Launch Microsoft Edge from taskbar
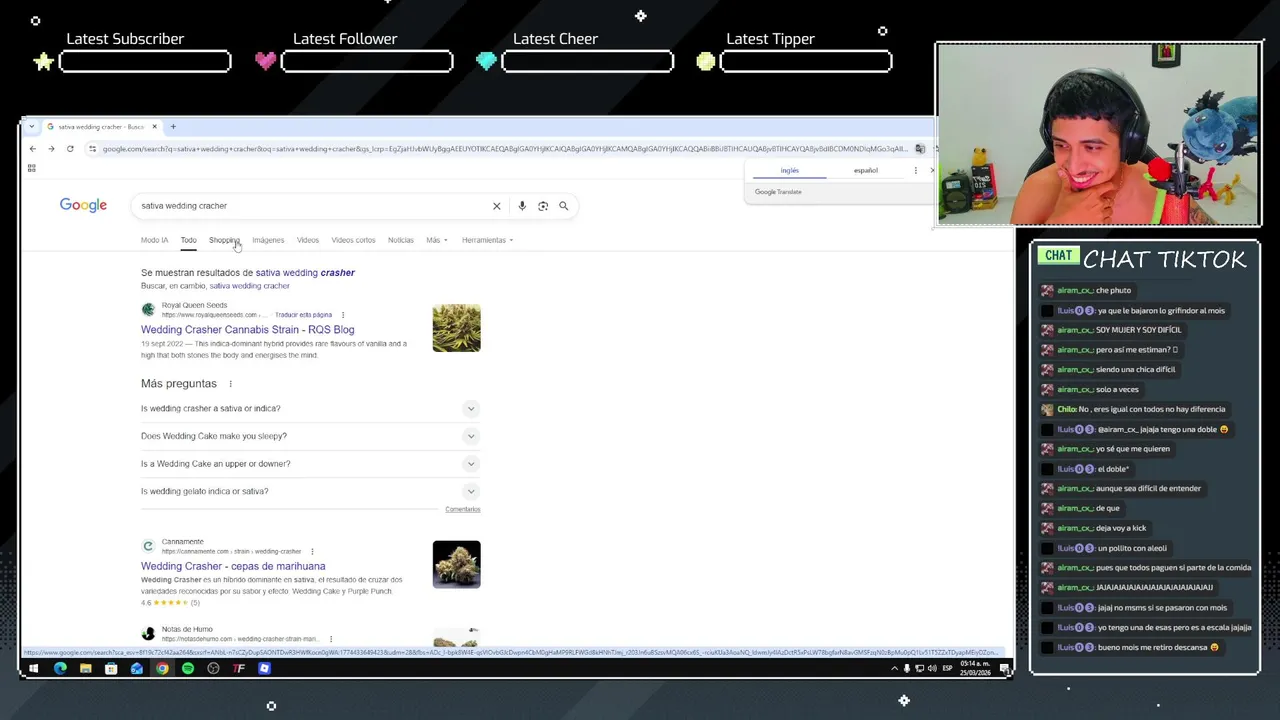The image size is (1280, 720). point(60,668)
